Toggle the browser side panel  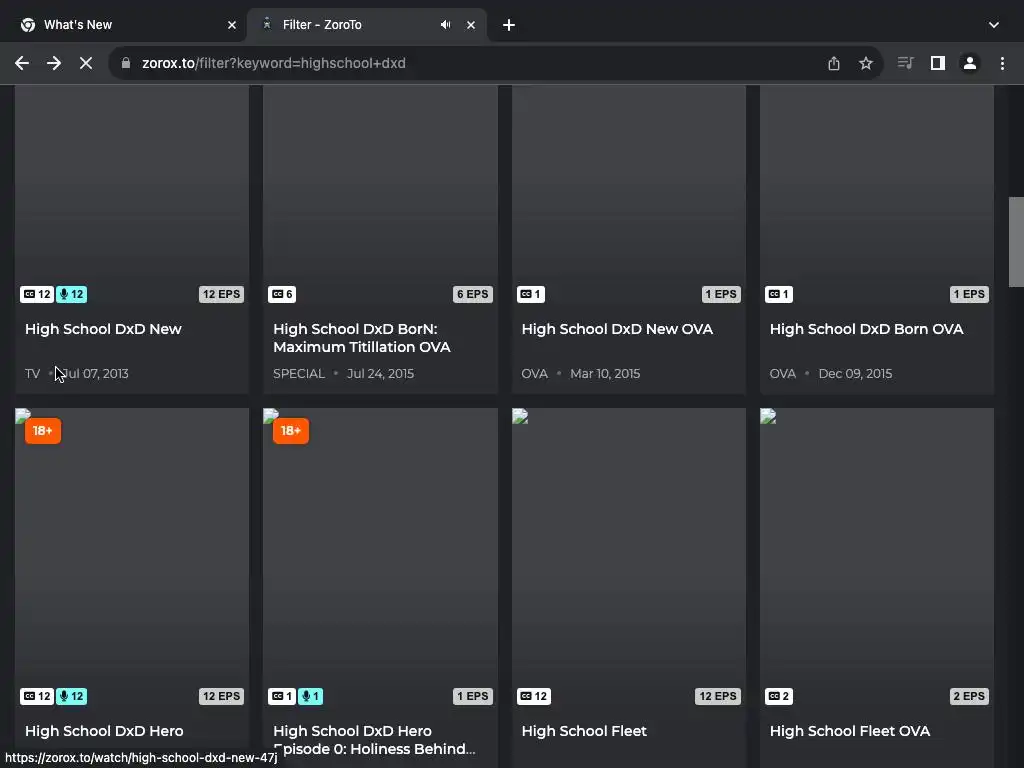tap(938, 63)
